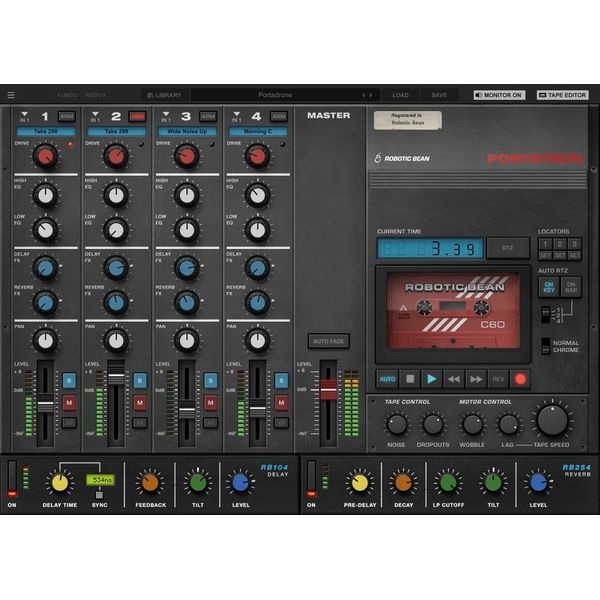Viewport: 600px width, 600px height.
Task: Solo channel 1
Action: [x=69, y=380]
